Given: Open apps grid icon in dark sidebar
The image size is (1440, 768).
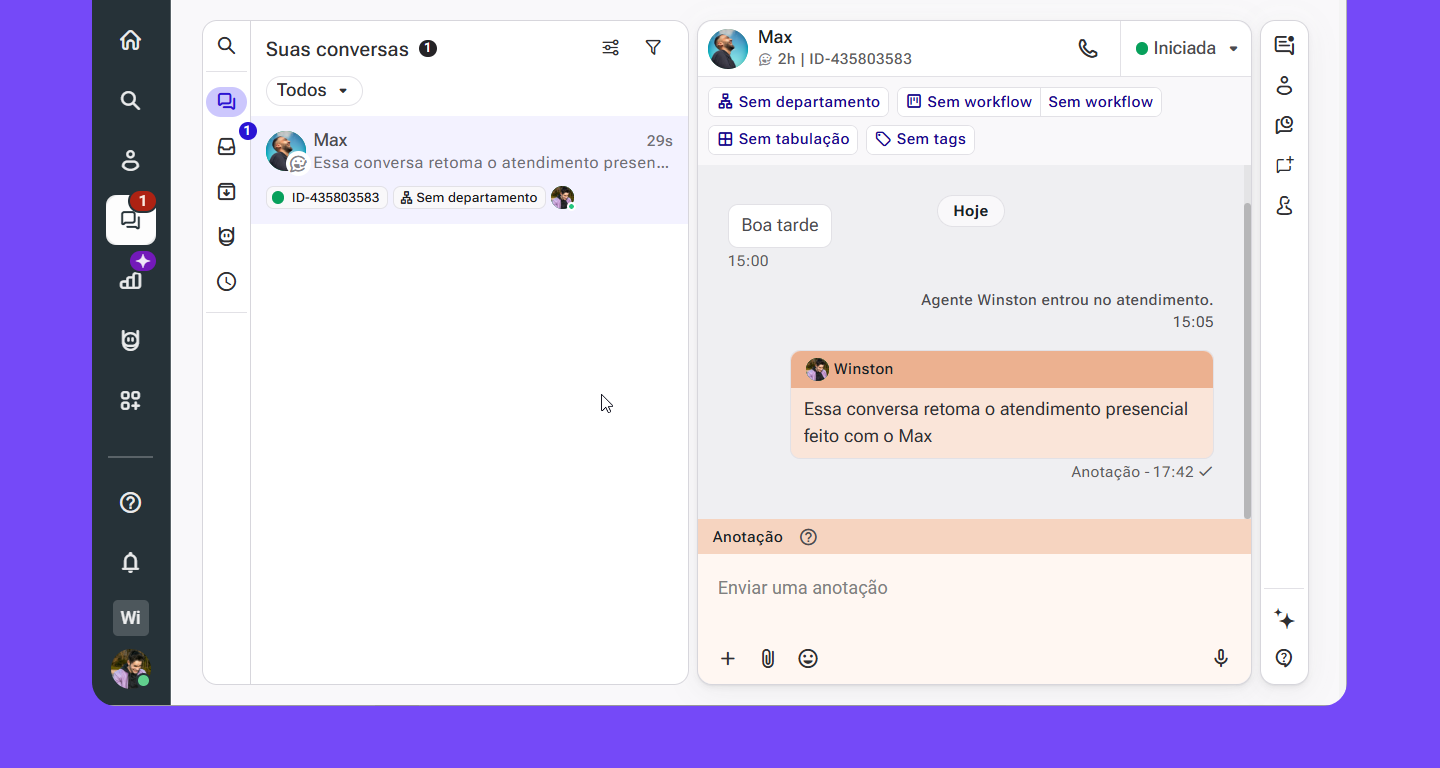Looking at the screenshot, I should pos(130,400).
